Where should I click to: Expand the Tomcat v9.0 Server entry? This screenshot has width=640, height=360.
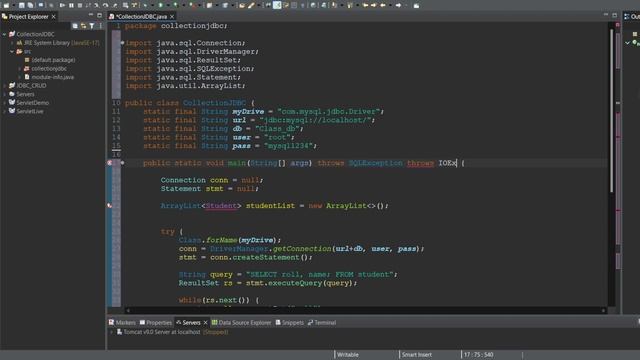click(x=111, y=332)
